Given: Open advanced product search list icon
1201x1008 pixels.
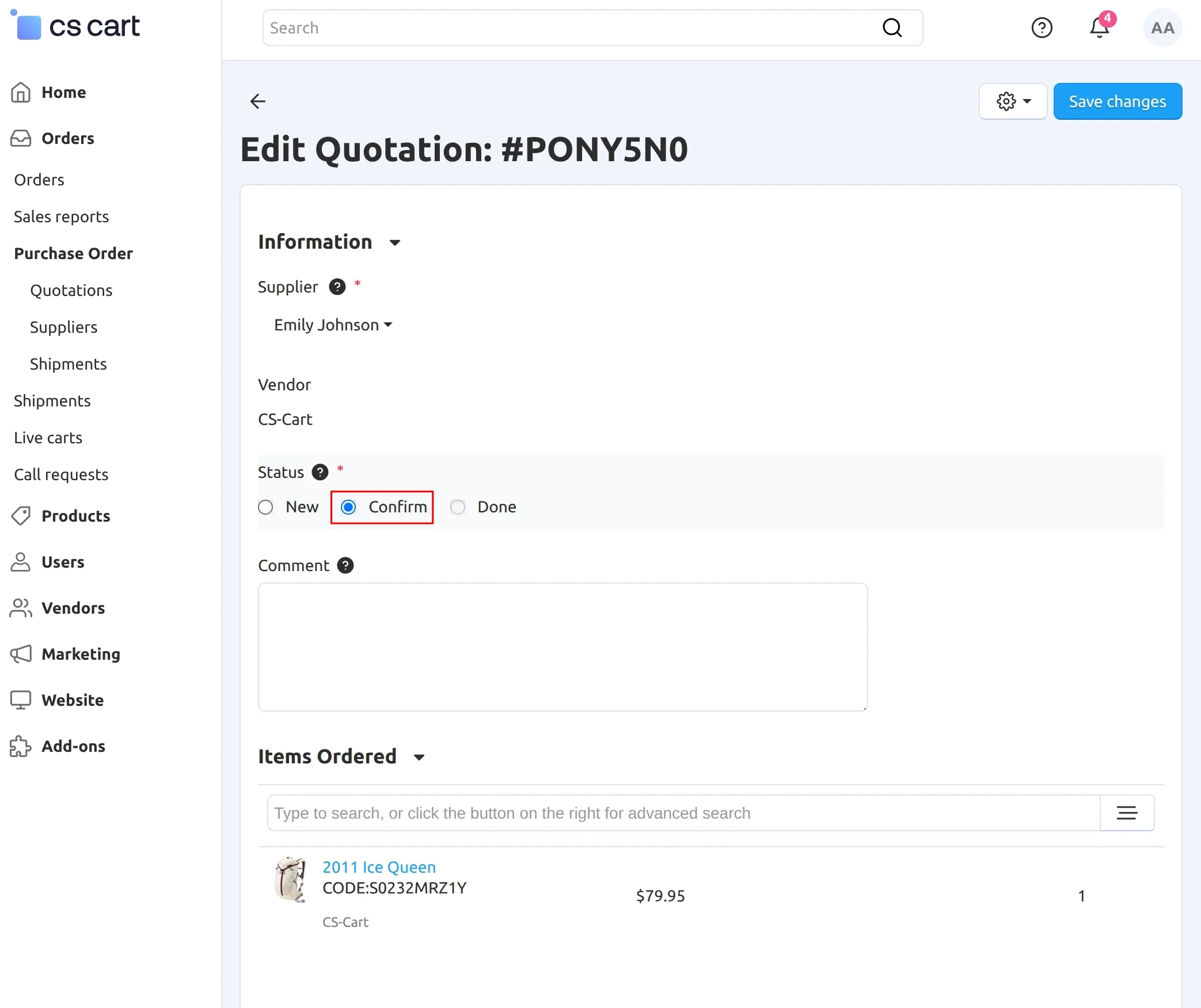Looking at the screenshot, I should [x=1127, y=813].
